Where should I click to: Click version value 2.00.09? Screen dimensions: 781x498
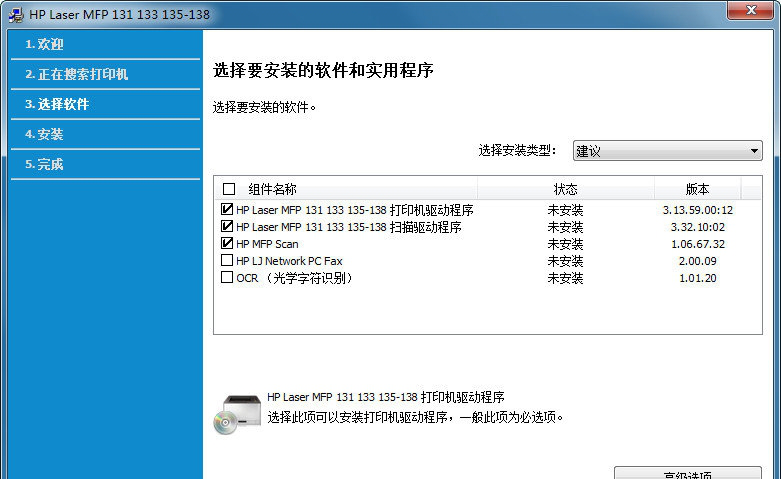pyautogui.click(x=697, y=261)
